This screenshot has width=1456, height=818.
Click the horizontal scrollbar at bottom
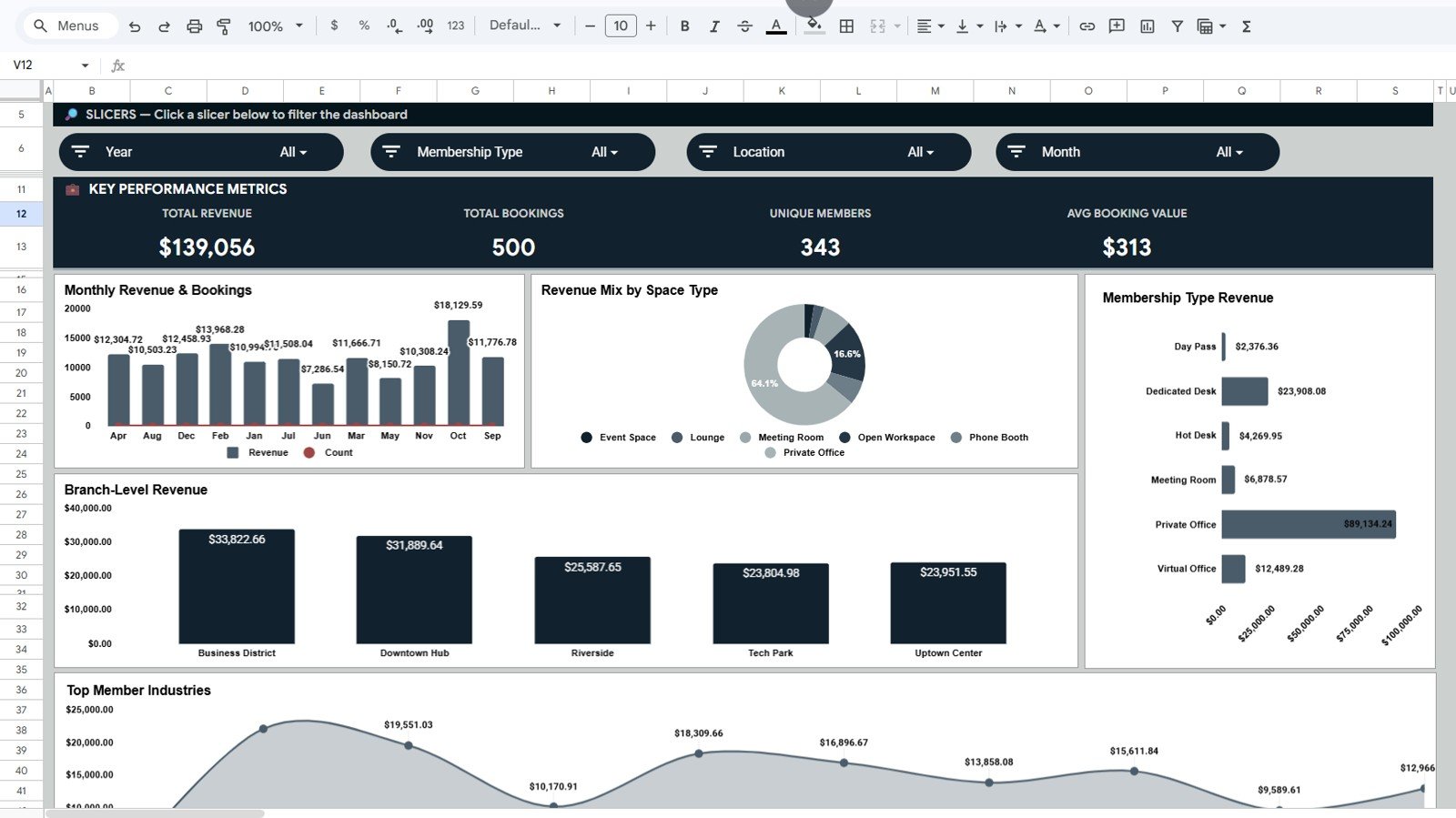point(155,813)
